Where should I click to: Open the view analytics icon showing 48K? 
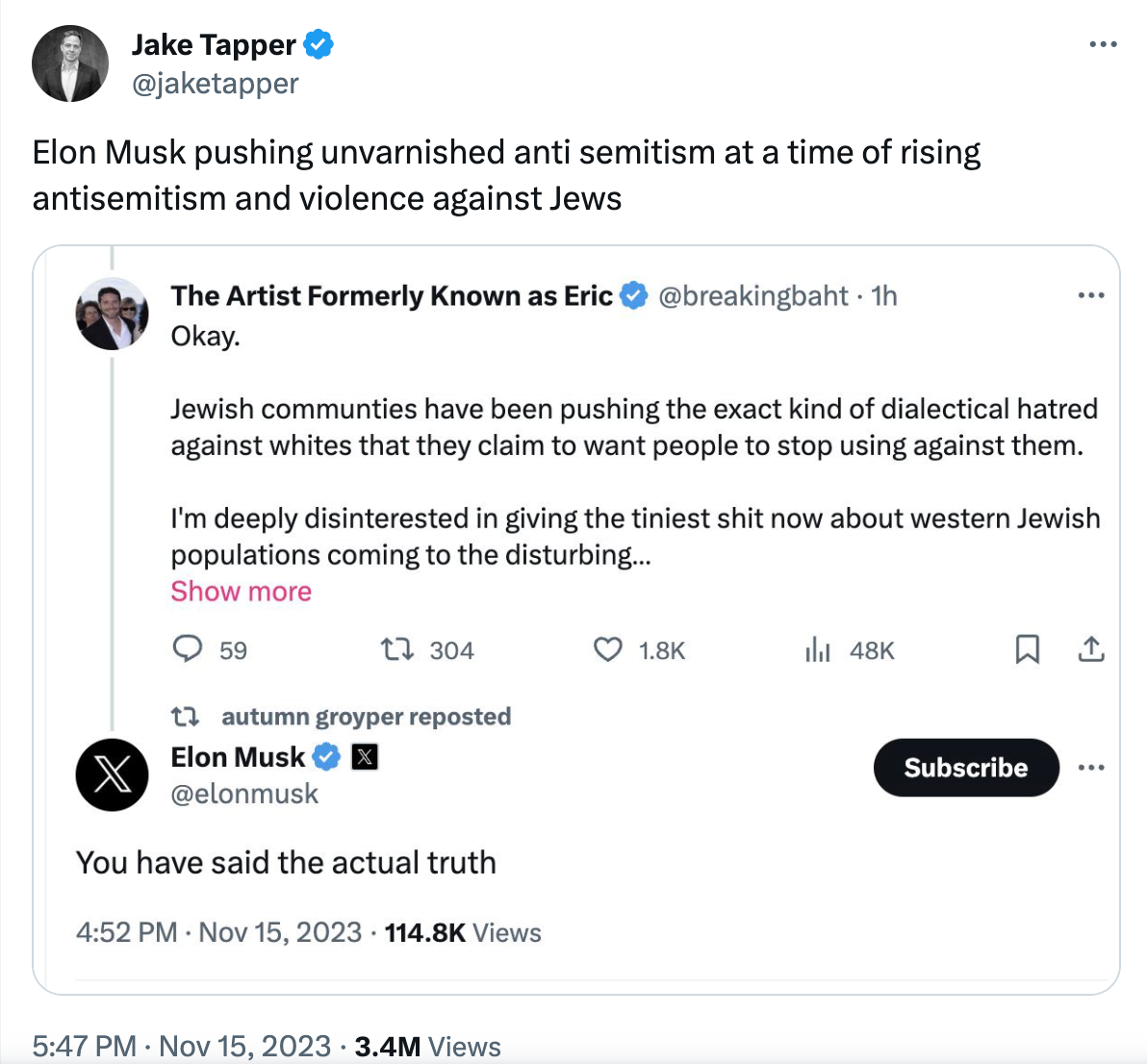click(x=817, y=650)
